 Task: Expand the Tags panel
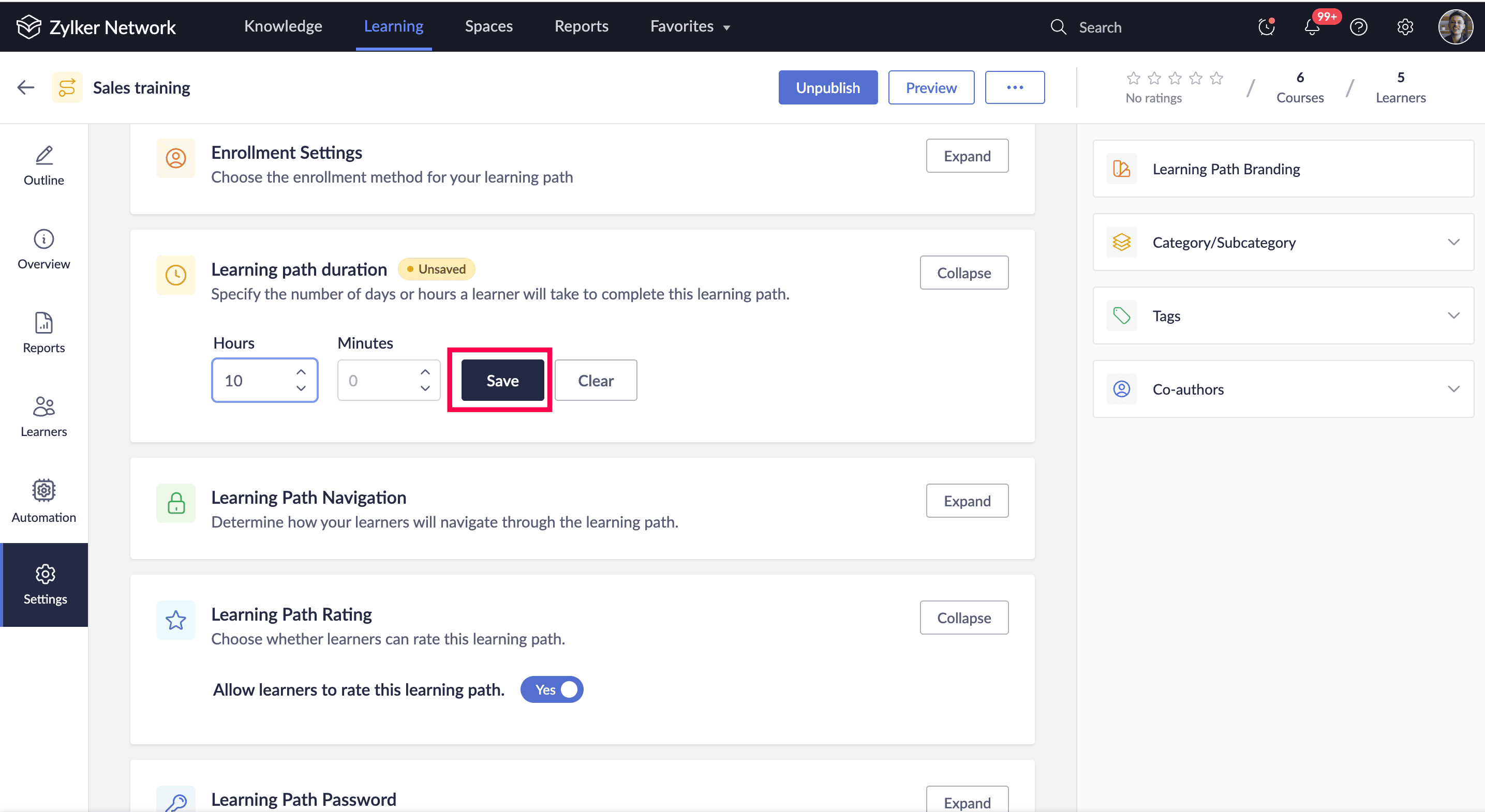(x=1453, y=315)
